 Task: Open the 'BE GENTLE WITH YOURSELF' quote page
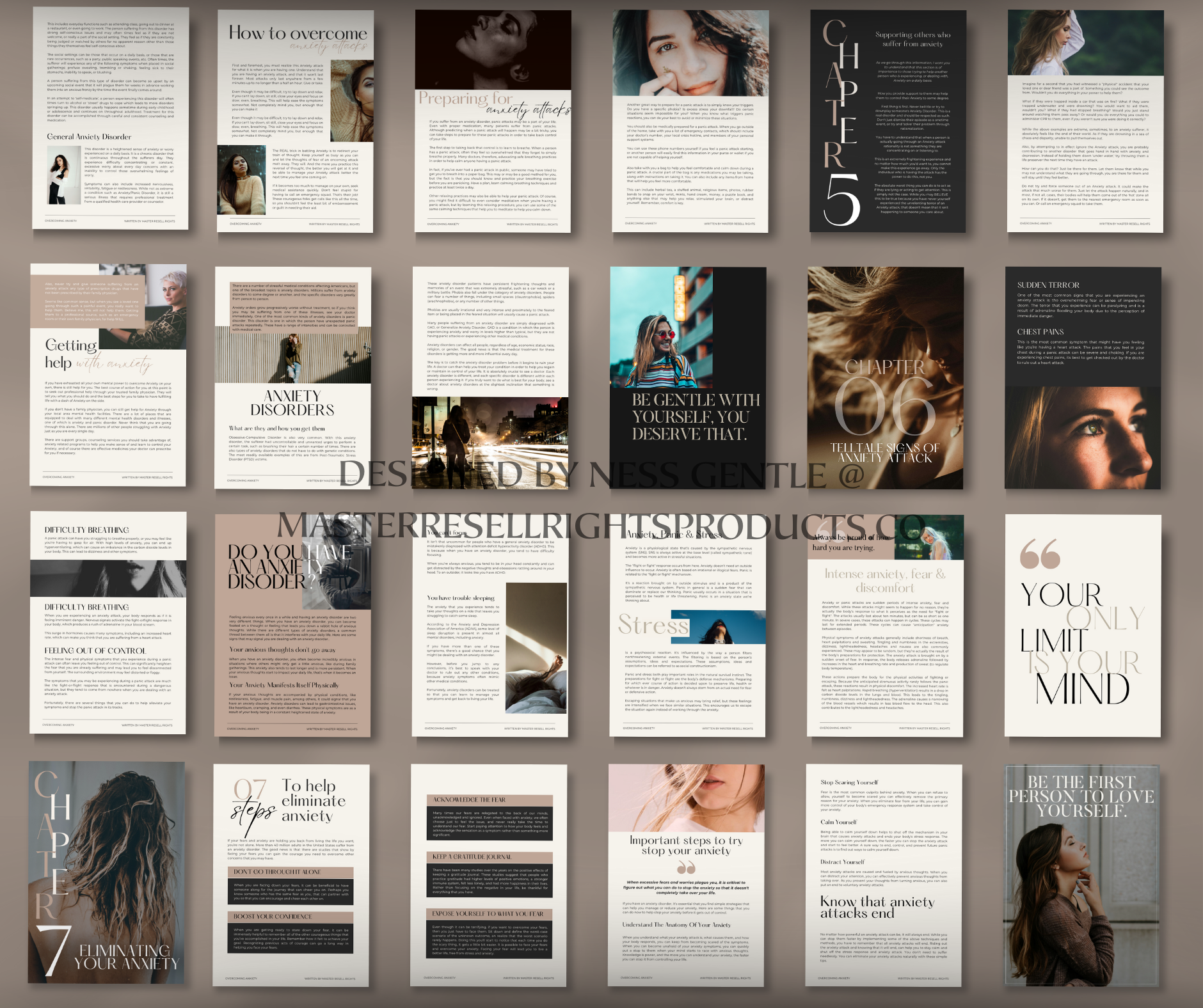coord(695,417)
